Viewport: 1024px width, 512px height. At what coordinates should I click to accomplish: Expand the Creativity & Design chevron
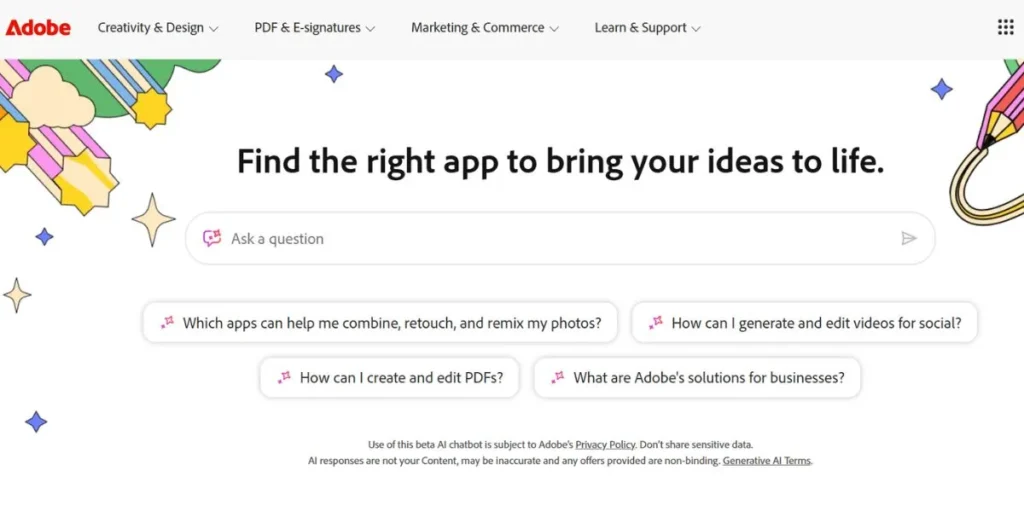point(213,29)
